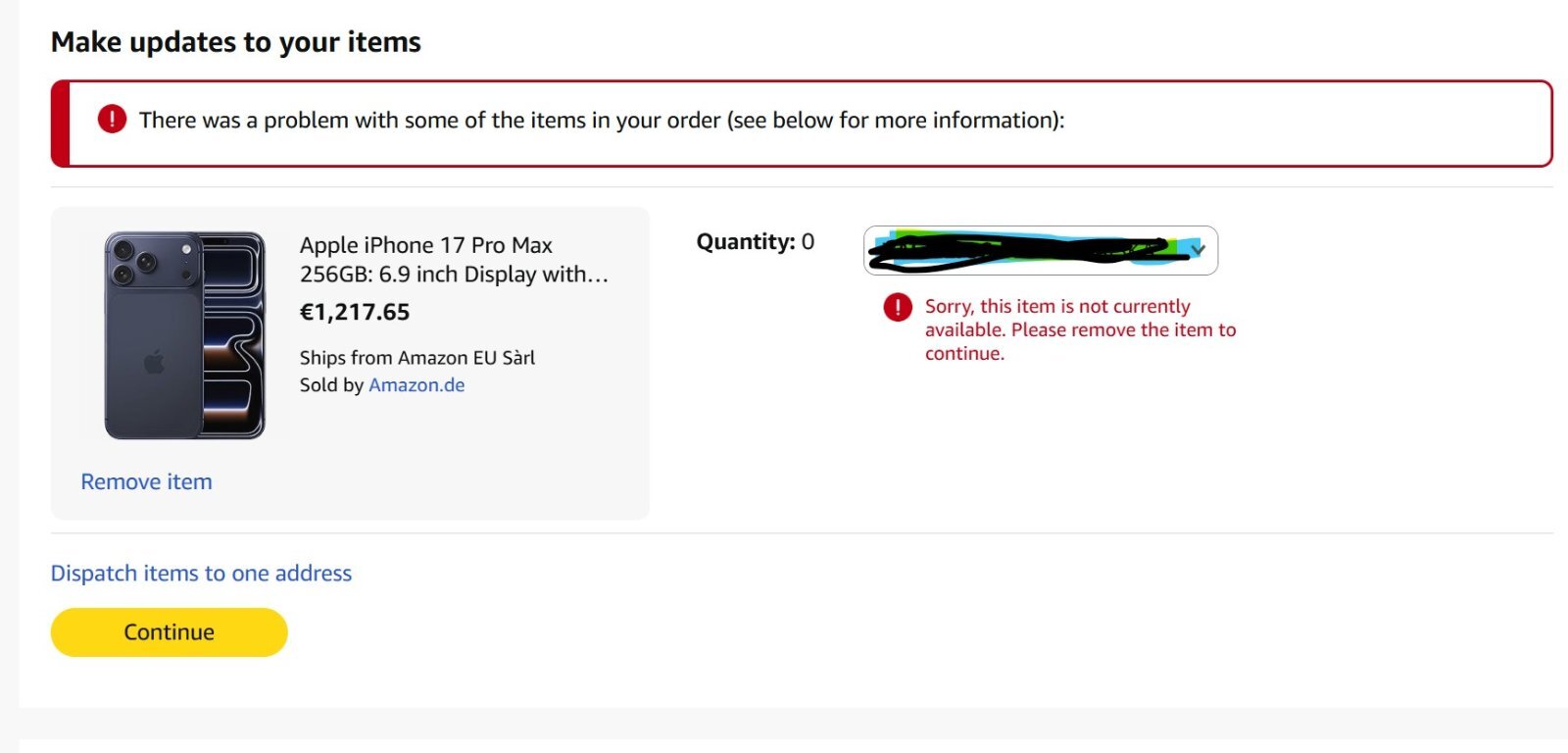
Task: Select the 'Apple iPhone 17 Pro Max' title line
Action: point(425,245)
